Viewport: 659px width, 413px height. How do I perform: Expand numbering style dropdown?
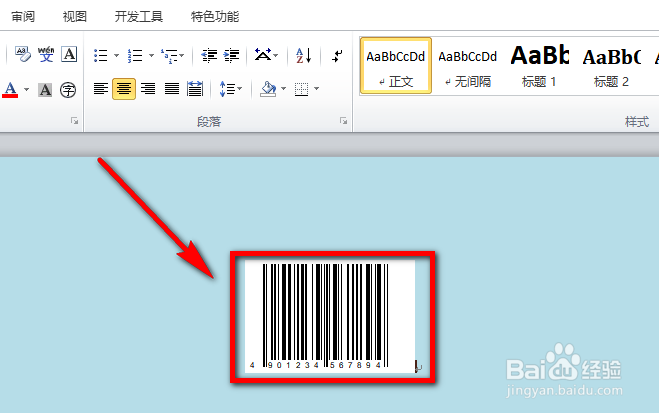151,55
